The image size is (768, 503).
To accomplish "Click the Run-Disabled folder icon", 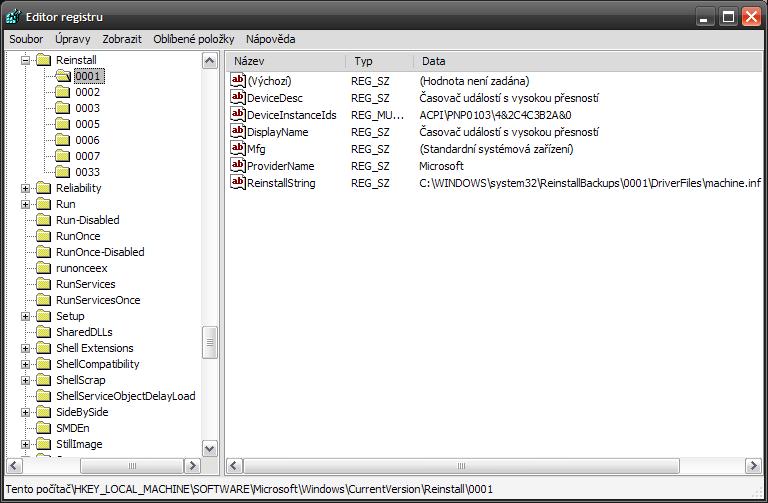I will pyautogui.click(x=44, y=220).
